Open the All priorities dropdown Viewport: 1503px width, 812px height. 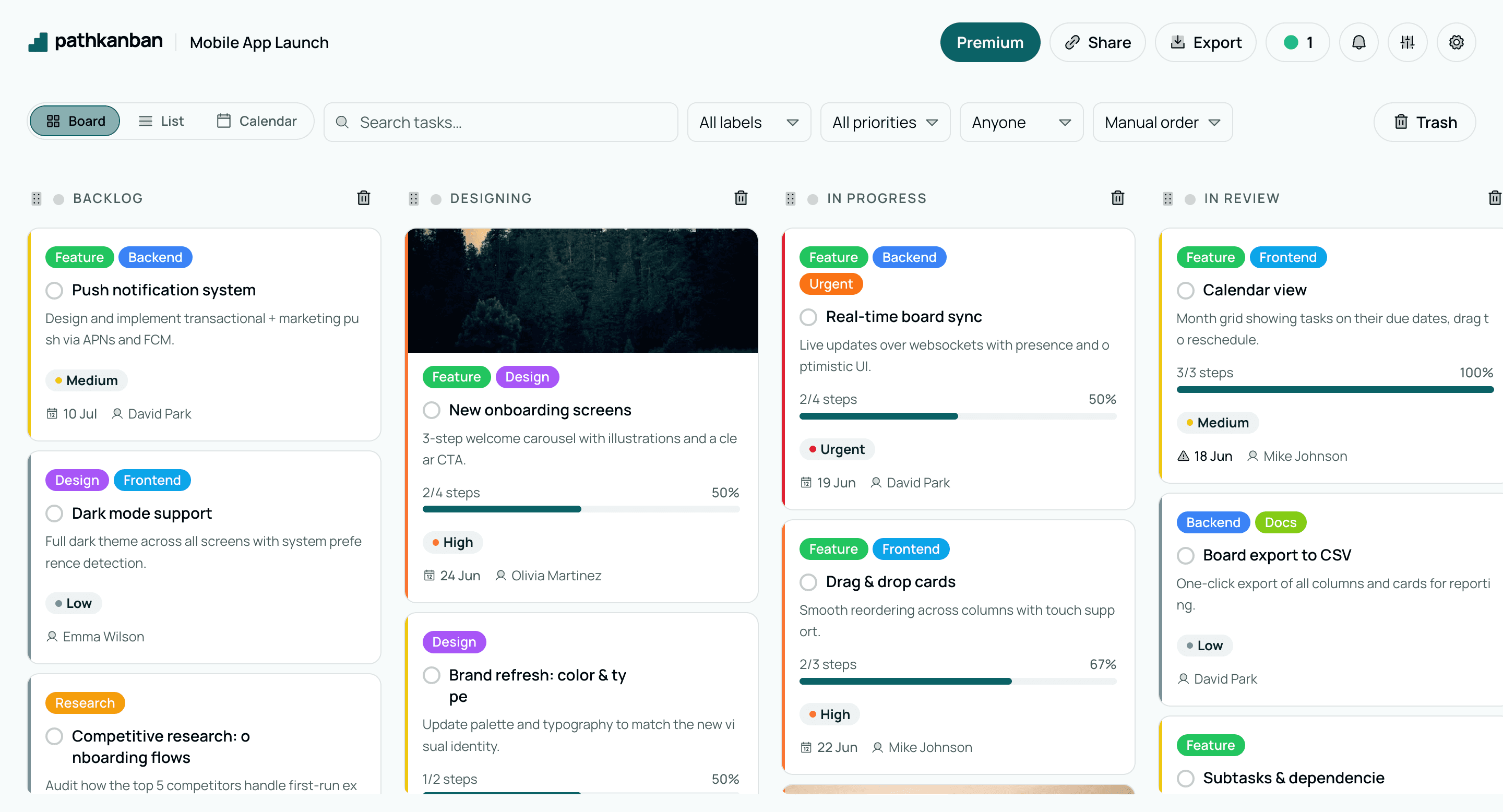tap(885, 123)
